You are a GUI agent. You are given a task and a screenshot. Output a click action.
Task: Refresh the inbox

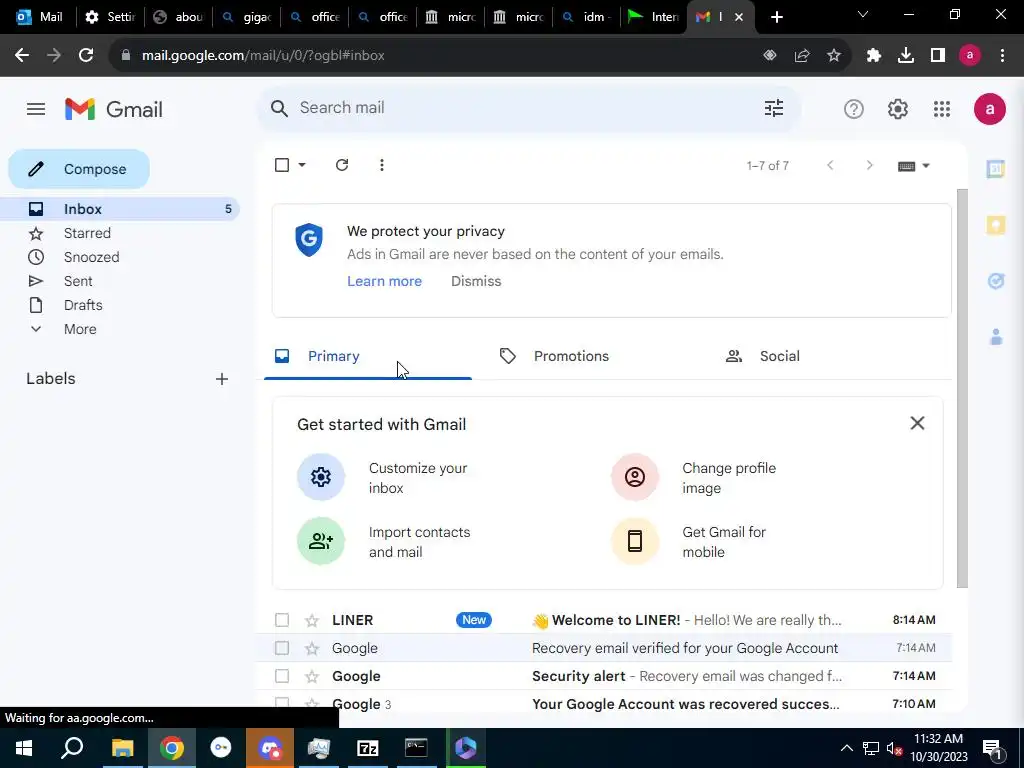point(342,165)
